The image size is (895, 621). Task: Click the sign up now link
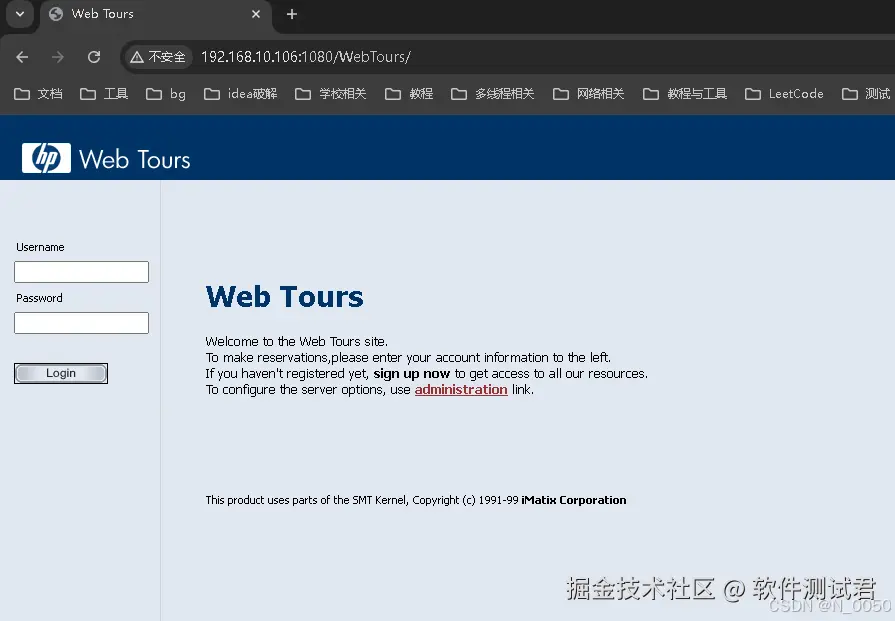[x=412, y=374]
